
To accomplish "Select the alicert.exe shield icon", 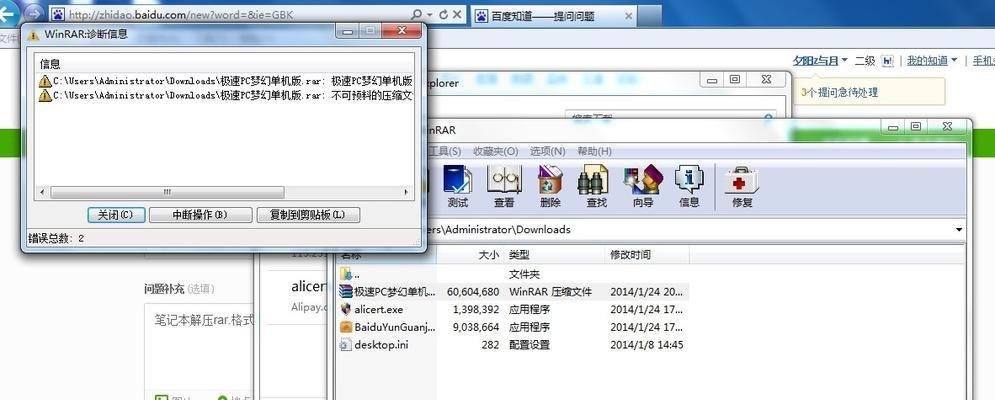I will click(346, 309).
